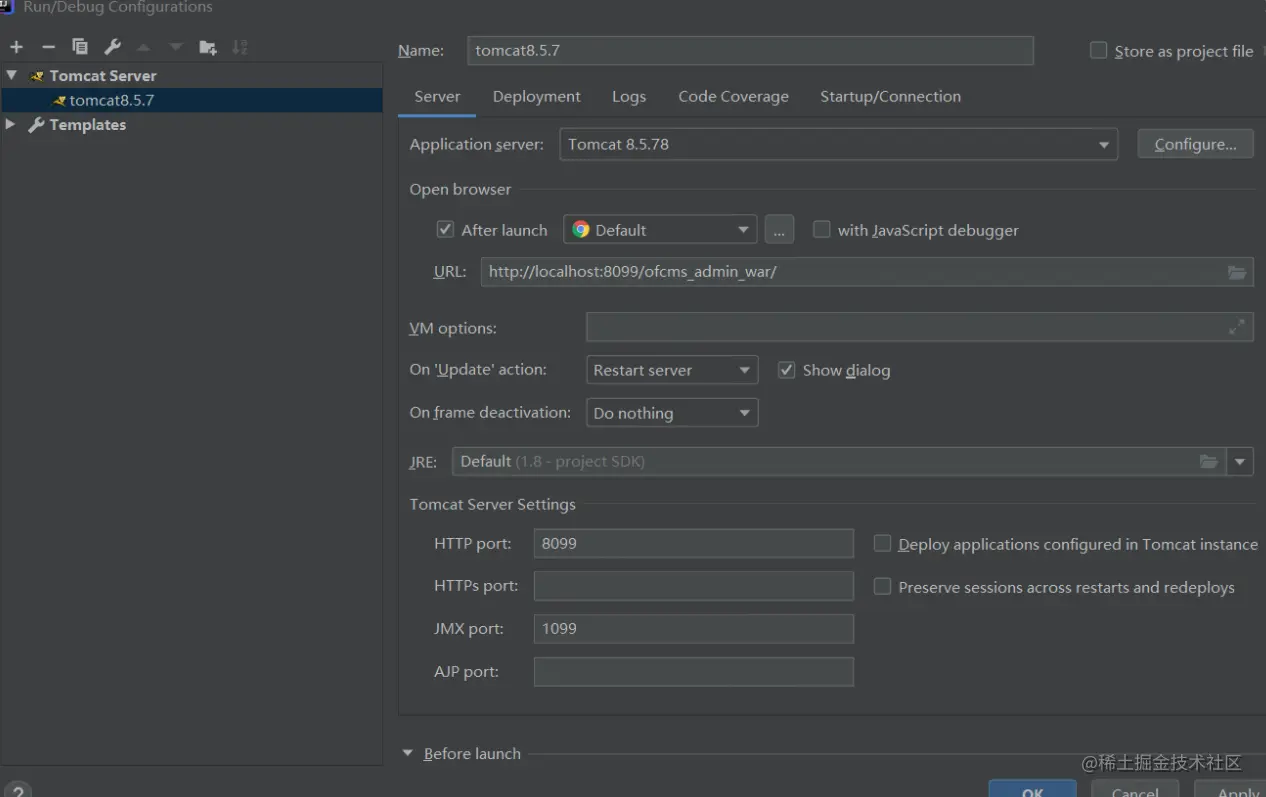Click the JMX port field showing 1099
The image size is (1266, 797).
point(693,628)
